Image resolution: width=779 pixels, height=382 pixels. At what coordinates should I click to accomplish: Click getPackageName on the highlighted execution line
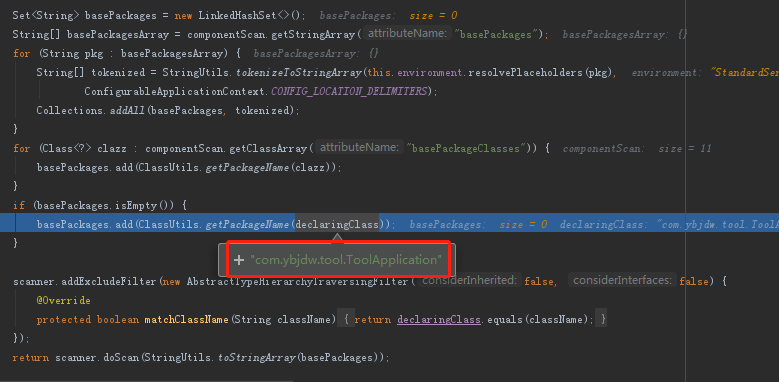click(x=247, y=225)
